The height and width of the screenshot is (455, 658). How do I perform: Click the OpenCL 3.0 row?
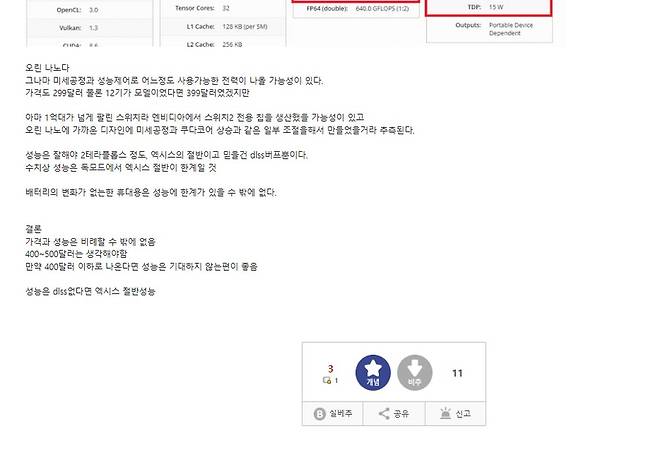(90, 10)
